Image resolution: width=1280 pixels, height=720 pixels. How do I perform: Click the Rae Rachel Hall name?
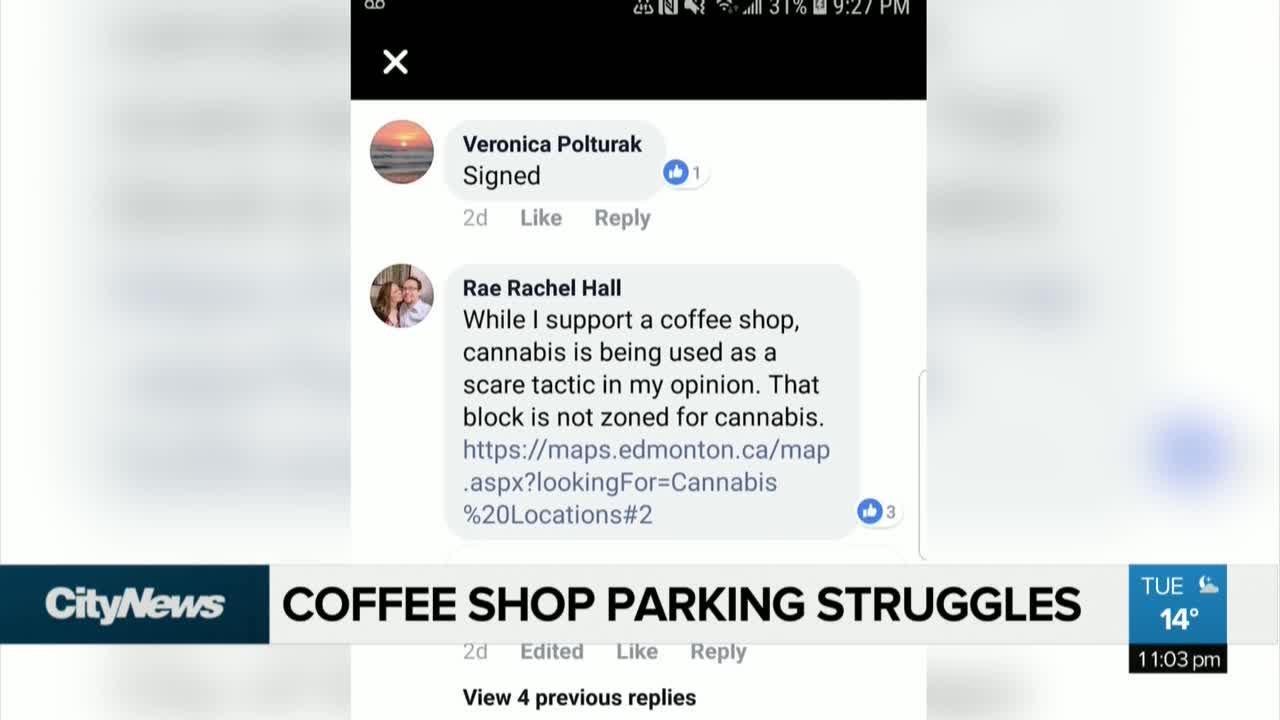[x=542, y=288]
